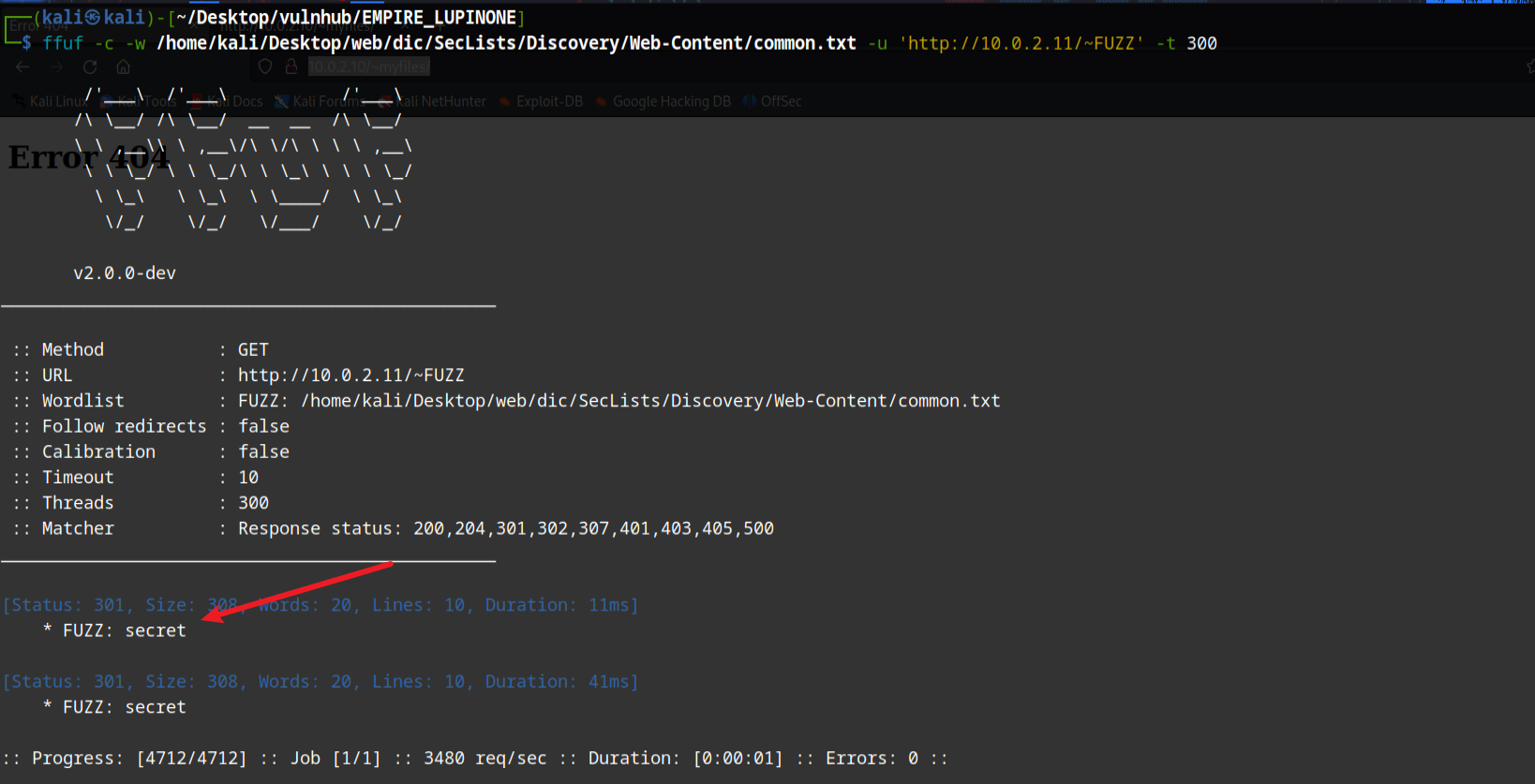1535x784 pixels.
Task: Go to the browser home page
Action: click(x=123, y=67)
